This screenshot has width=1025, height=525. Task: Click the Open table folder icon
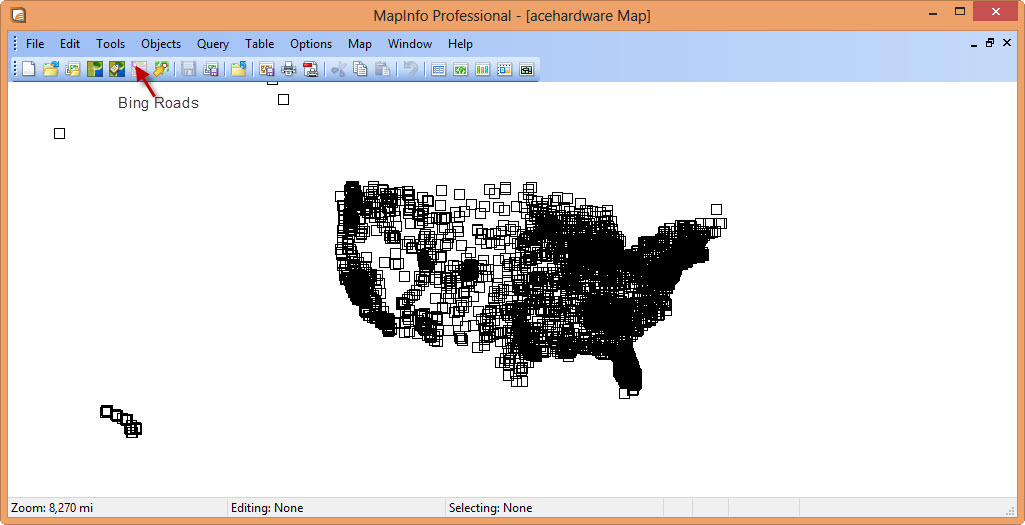pos(51,69)
